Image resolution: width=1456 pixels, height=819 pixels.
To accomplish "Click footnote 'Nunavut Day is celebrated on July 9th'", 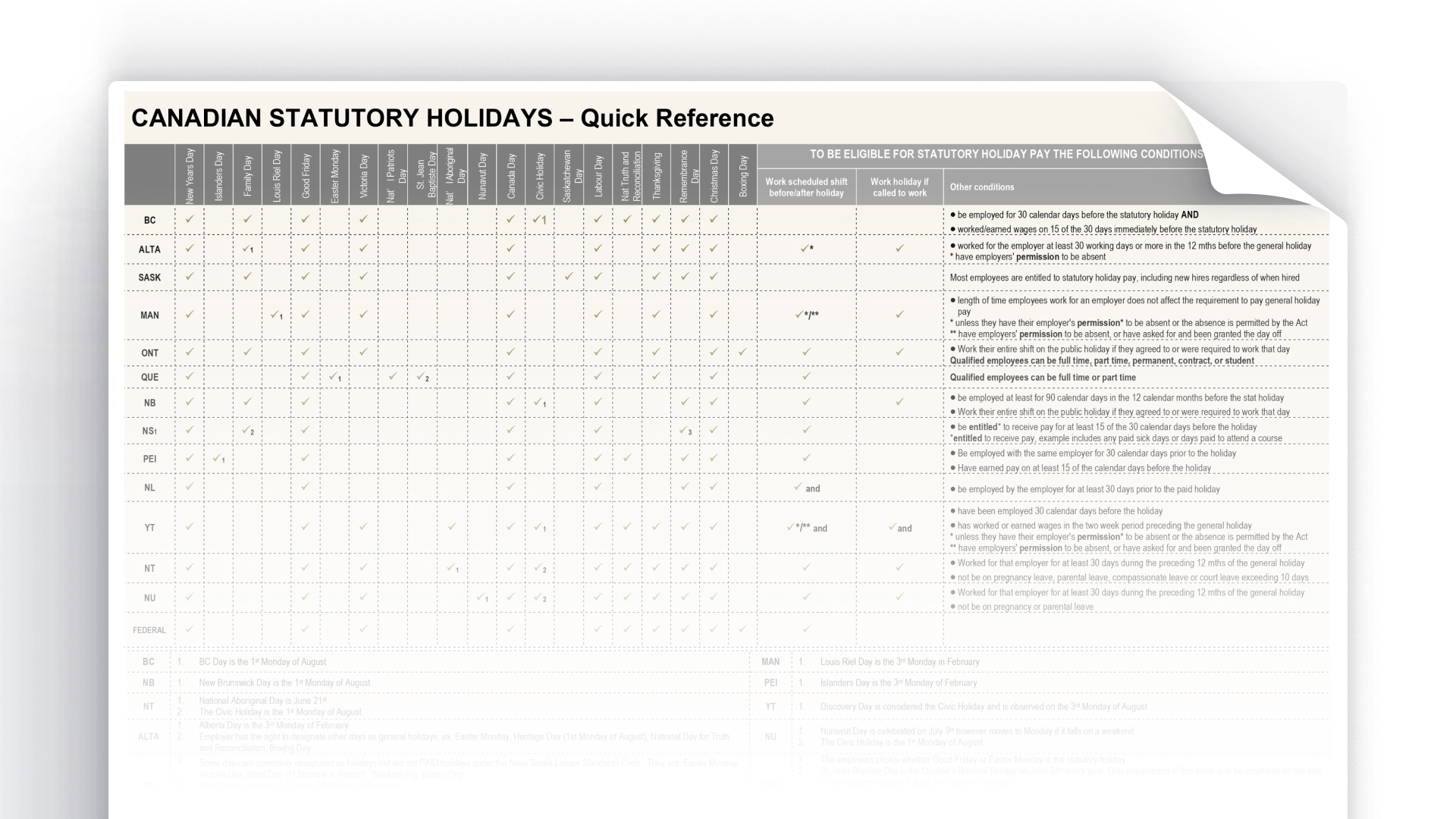I will 977,732.
